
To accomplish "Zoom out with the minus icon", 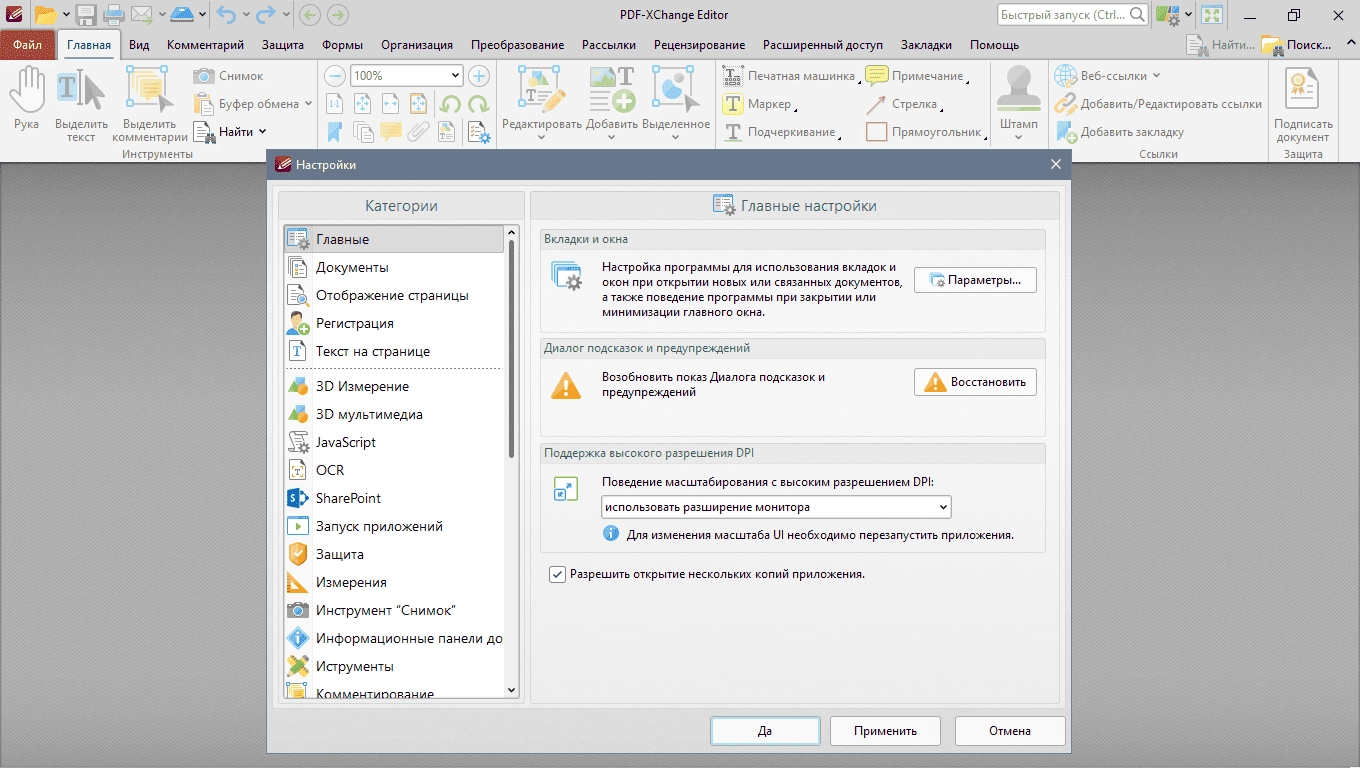I will coord(335,76).
